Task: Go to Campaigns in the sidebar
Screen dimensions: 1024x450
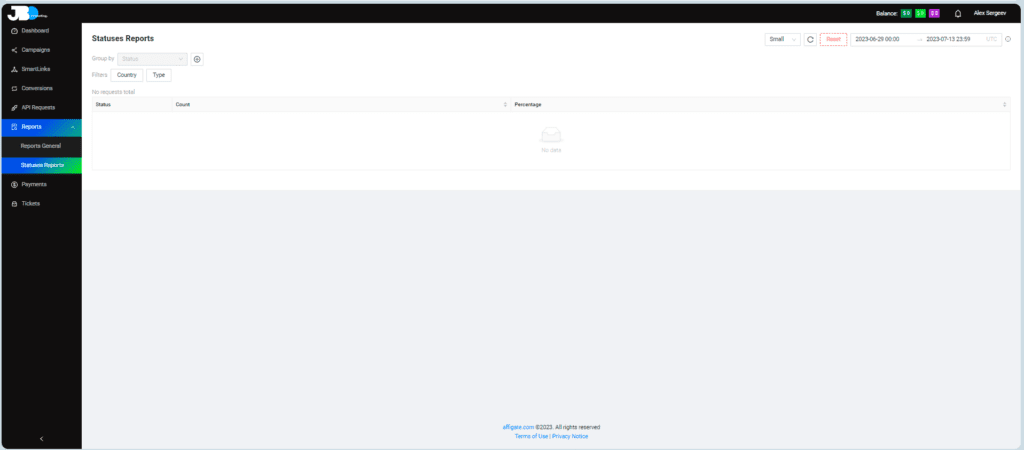Action: pyautogui.click(x=36, y=50)
